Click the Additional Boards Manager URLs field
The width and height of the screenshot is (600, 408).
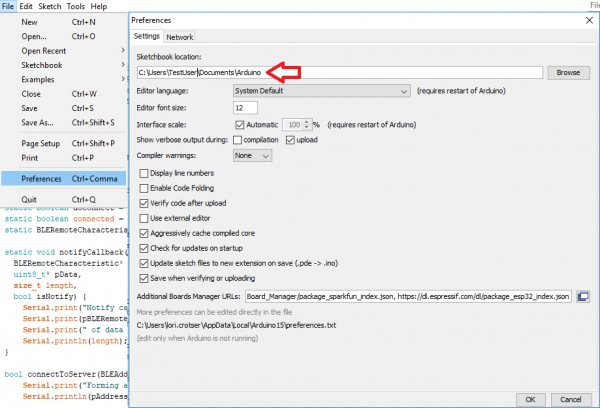(x=408, y=297)
